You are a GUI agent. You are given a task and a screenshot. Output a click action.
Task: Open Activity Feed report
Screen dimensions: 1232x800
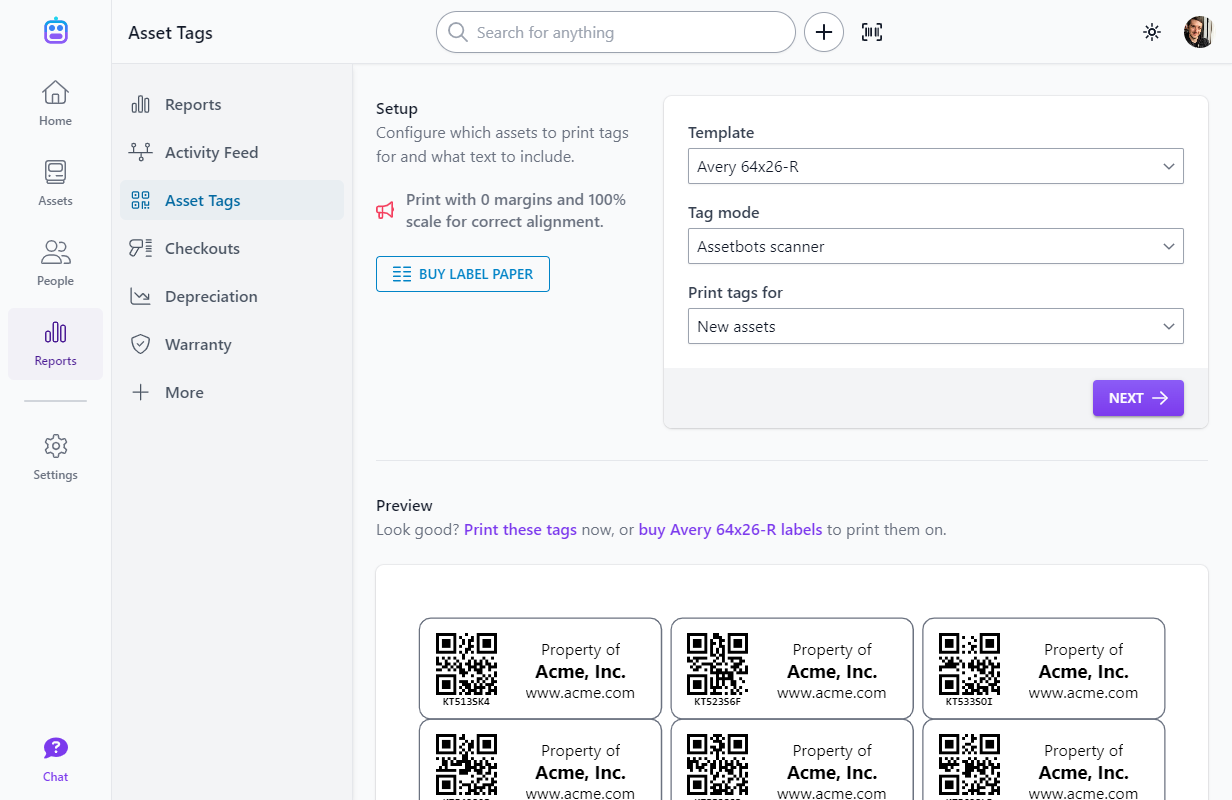click(231, 152)
